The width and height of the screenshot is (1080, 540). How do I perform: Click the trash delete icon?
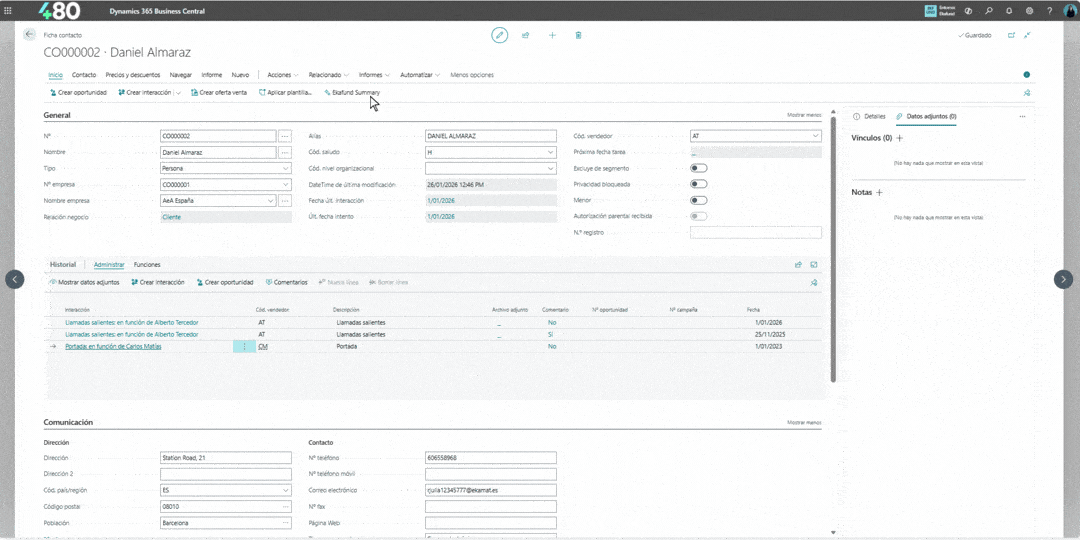579,35
